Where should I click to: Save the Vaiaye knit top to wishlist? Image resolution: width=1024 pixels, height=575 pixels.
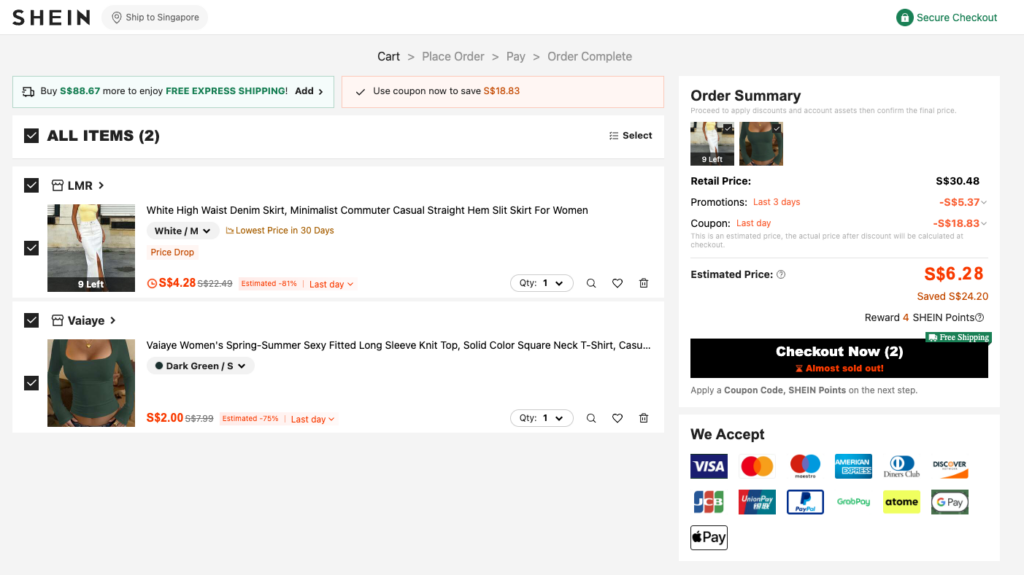(617, 418)
